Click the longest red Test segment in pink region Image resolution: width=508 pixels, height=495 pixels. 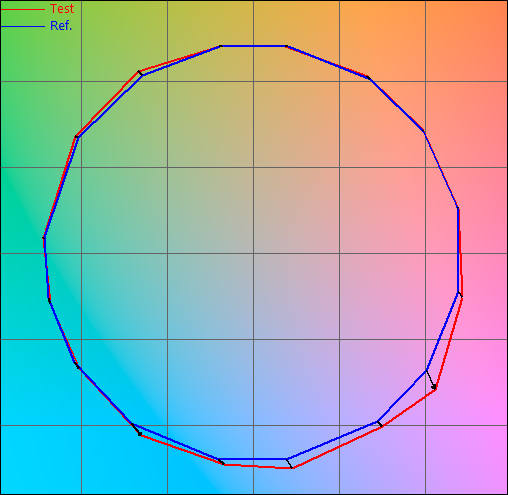coord(449,343)
